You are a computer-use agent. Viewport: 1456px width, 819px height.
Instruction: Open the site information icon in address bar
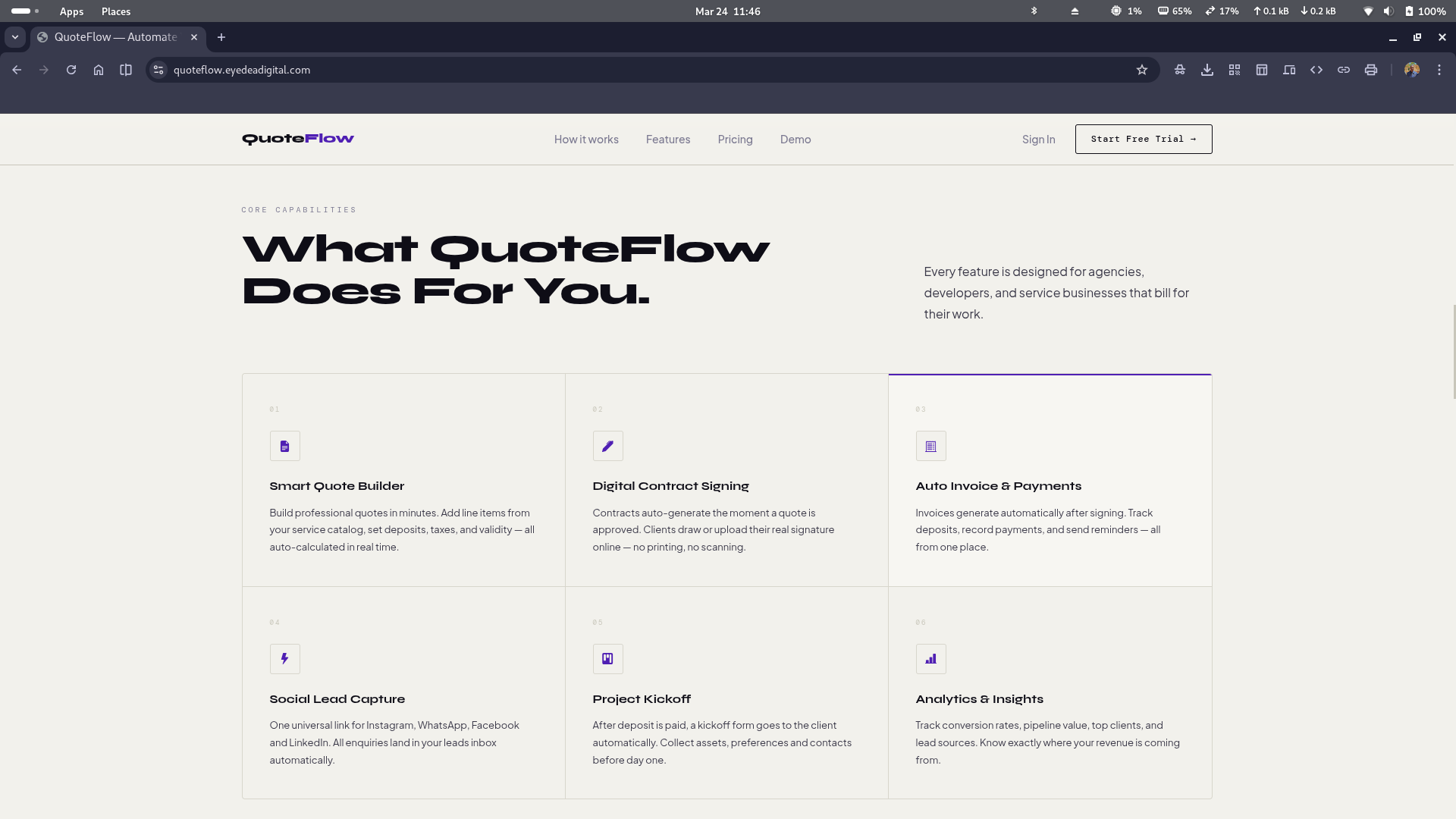pyautogui.click(x=158, y=70)
